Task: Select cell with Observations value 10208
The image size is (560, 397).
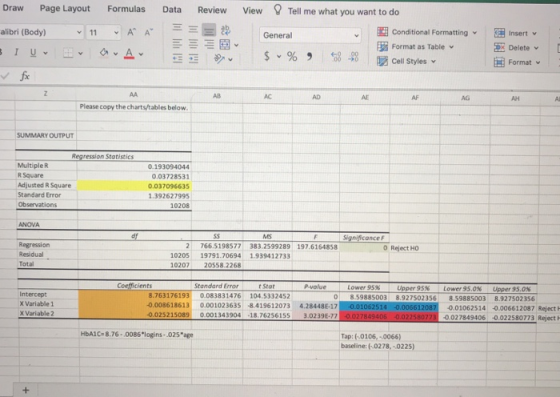Action: click(134, 205)
